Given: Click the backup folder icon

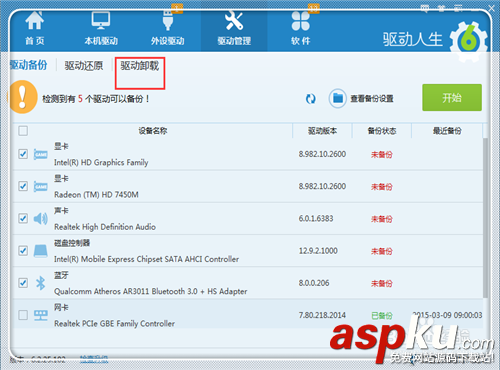Looking at the screenshot, I should [338, 98].
